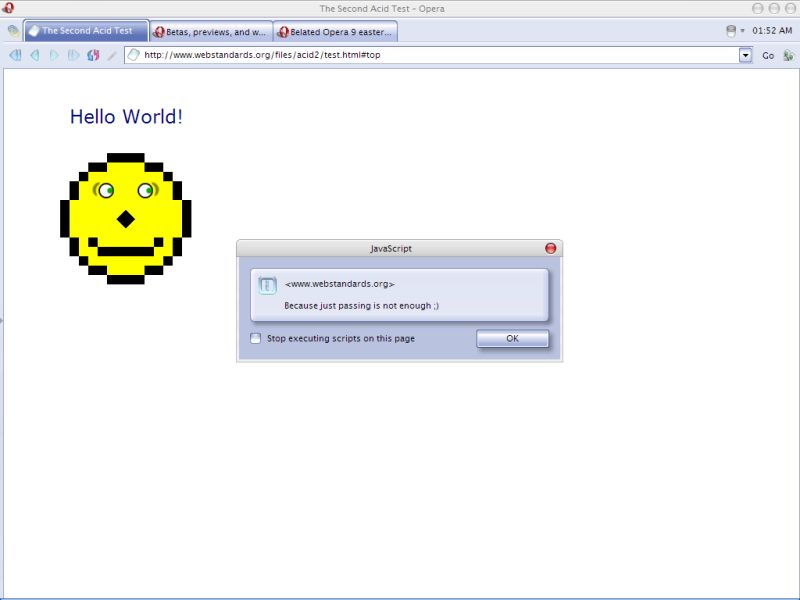Go back using the Back arrow
800x600 pixels.
[x=35, y=55]
